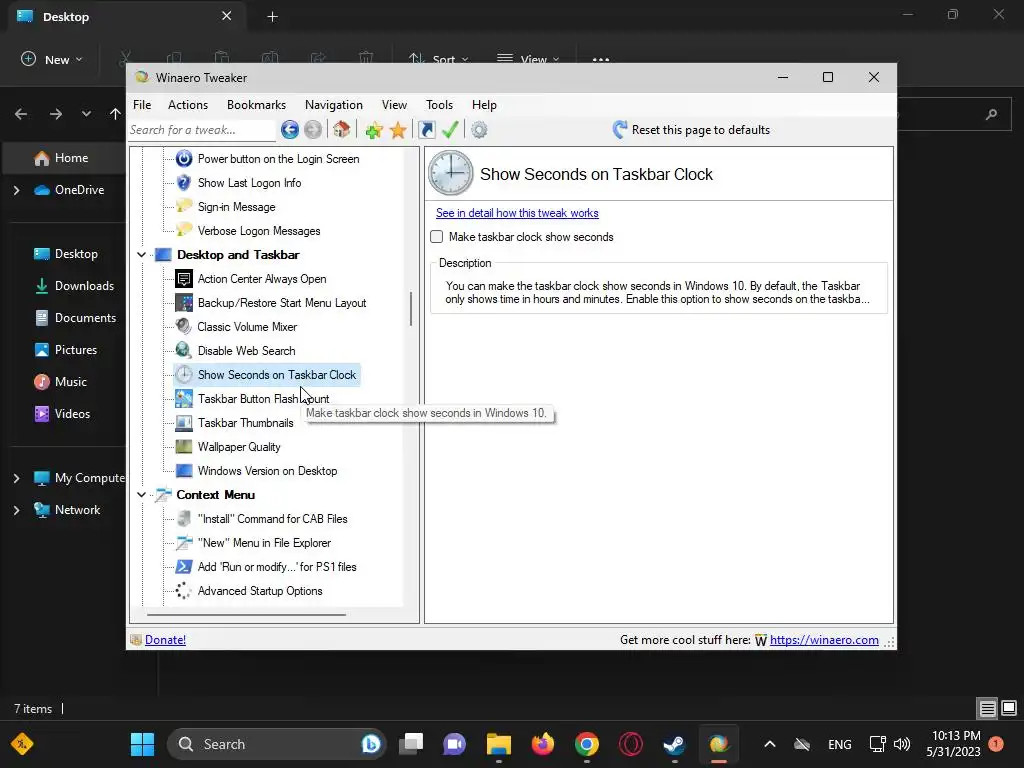This screenshot has width=1024, height=768.
Task: Open recent locations dropdown in File Explorer
Action: pos(86,114)
